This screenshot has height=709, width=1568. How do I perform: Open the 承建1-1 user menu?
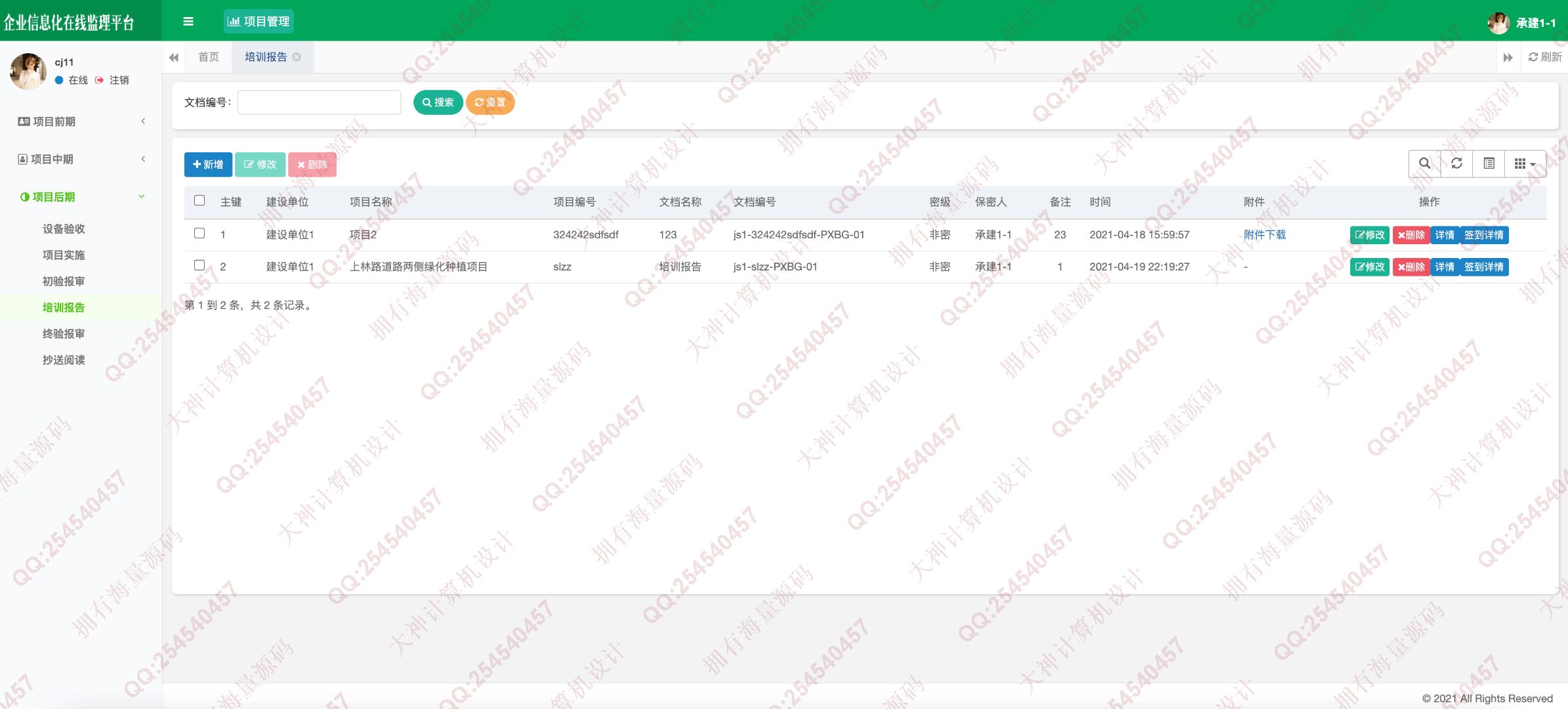click(x=1536, y=23)
